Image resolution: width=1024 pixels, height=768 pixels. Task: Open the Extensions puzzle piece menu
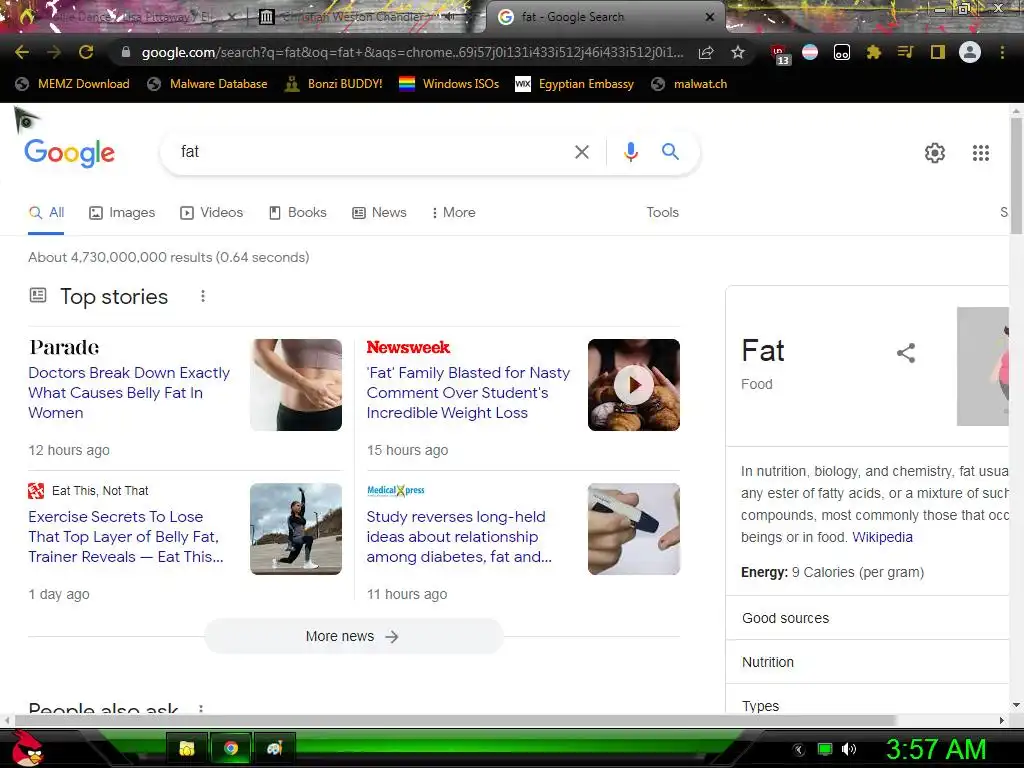tap(874, 52)
